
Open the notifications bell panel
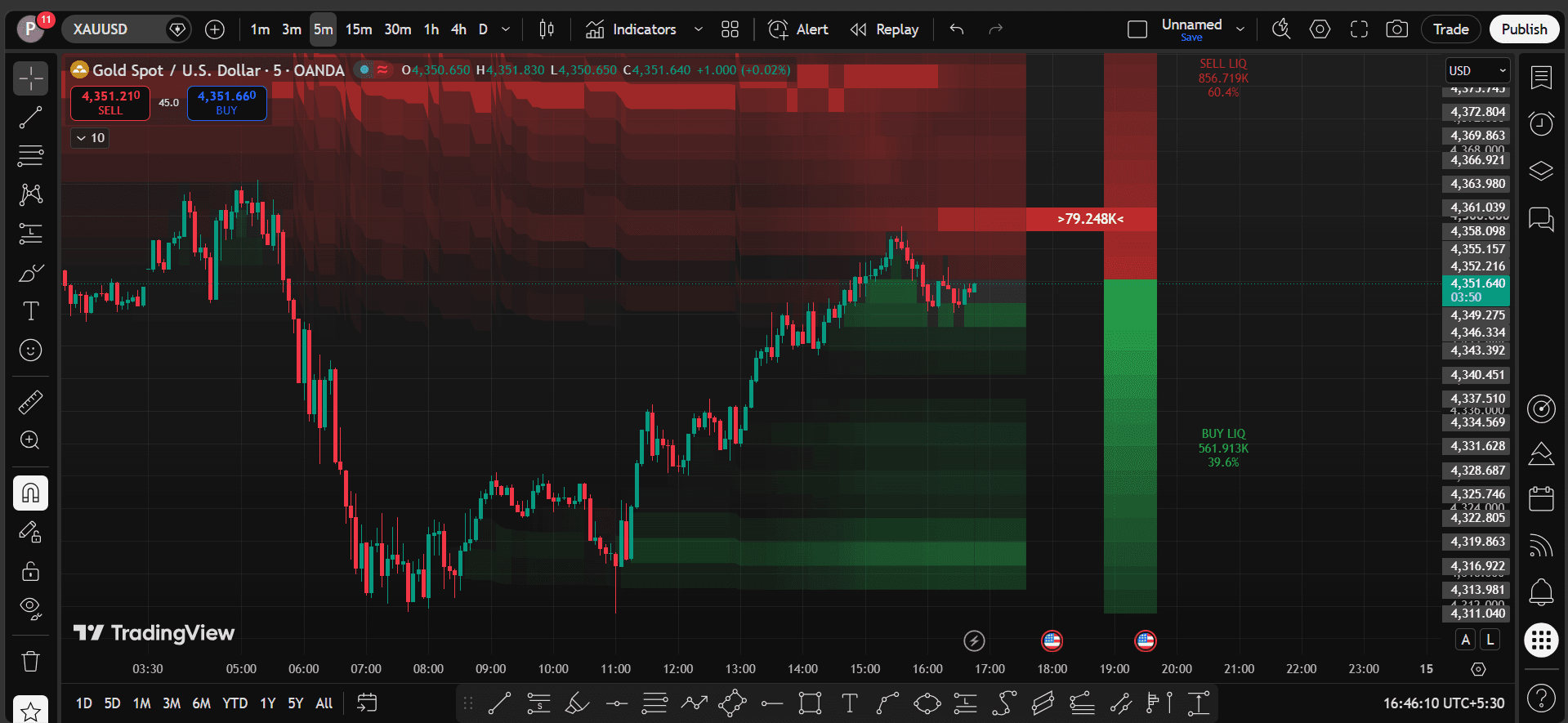[1541, 591]
